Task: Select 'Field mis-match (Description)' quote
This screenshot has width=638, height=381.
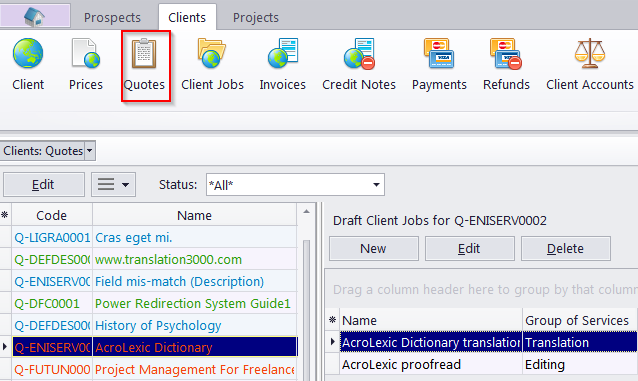Action: pos(195,281)
